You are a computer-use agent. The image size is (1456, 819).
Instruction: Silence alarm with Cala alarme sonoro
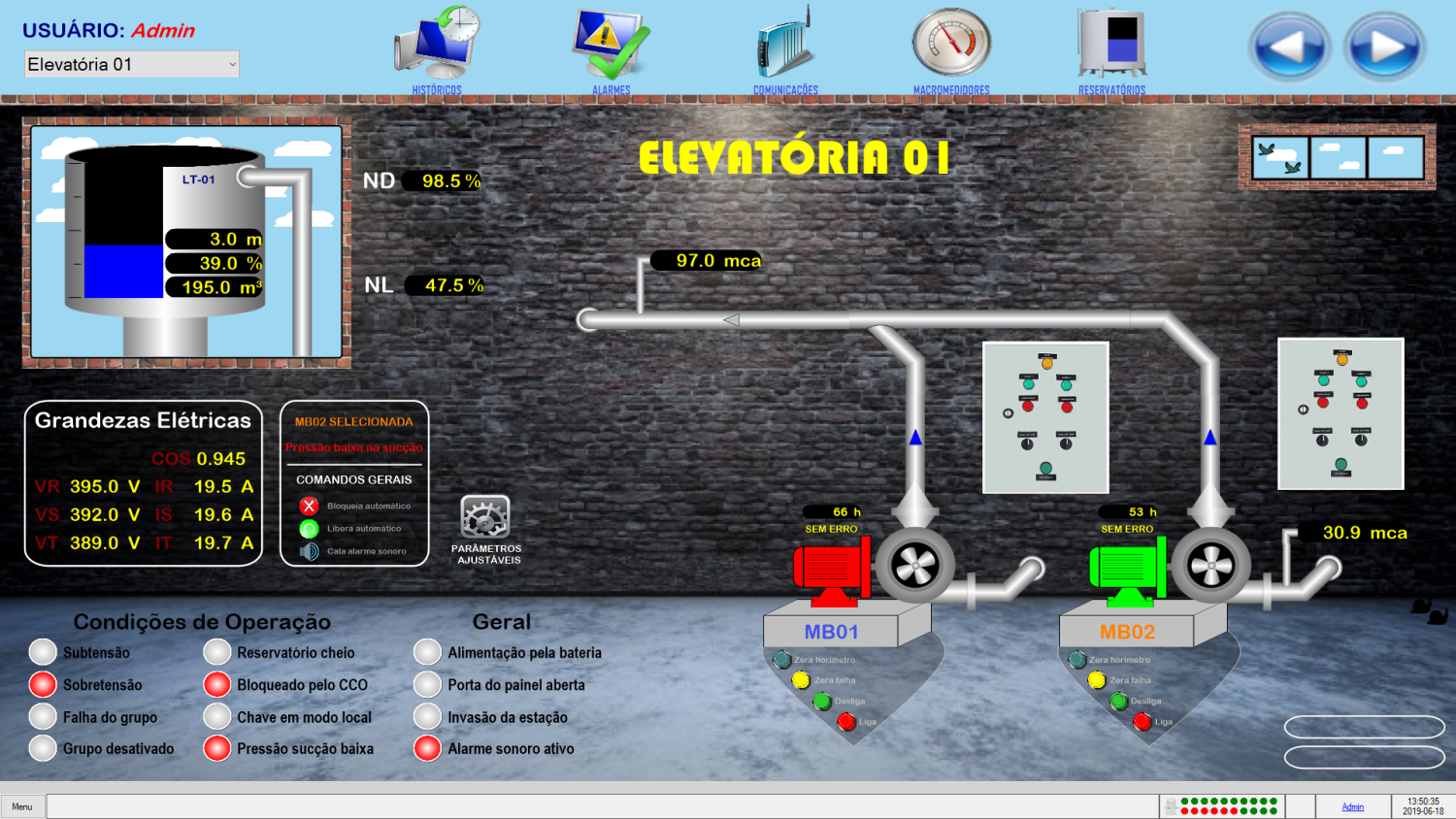click(310, 551)
